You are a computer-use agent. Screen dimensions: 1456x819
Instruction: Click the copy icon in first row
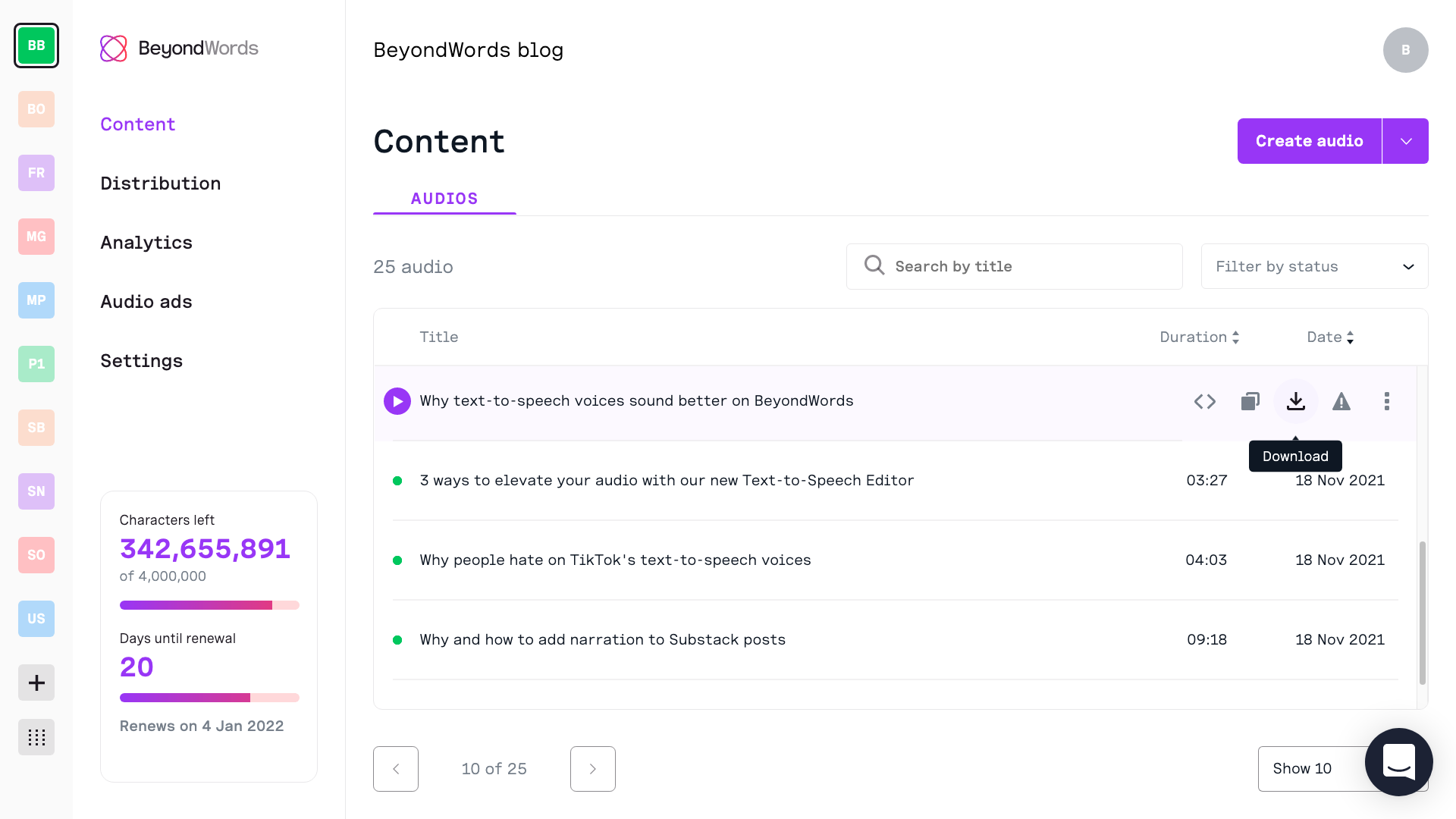(x=1250, y=401)
